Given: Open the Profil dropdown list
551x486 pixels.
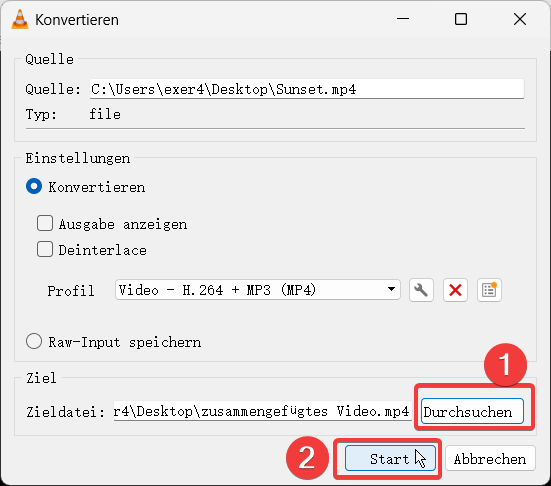Looking at the screenshot, I should point(258,290).
